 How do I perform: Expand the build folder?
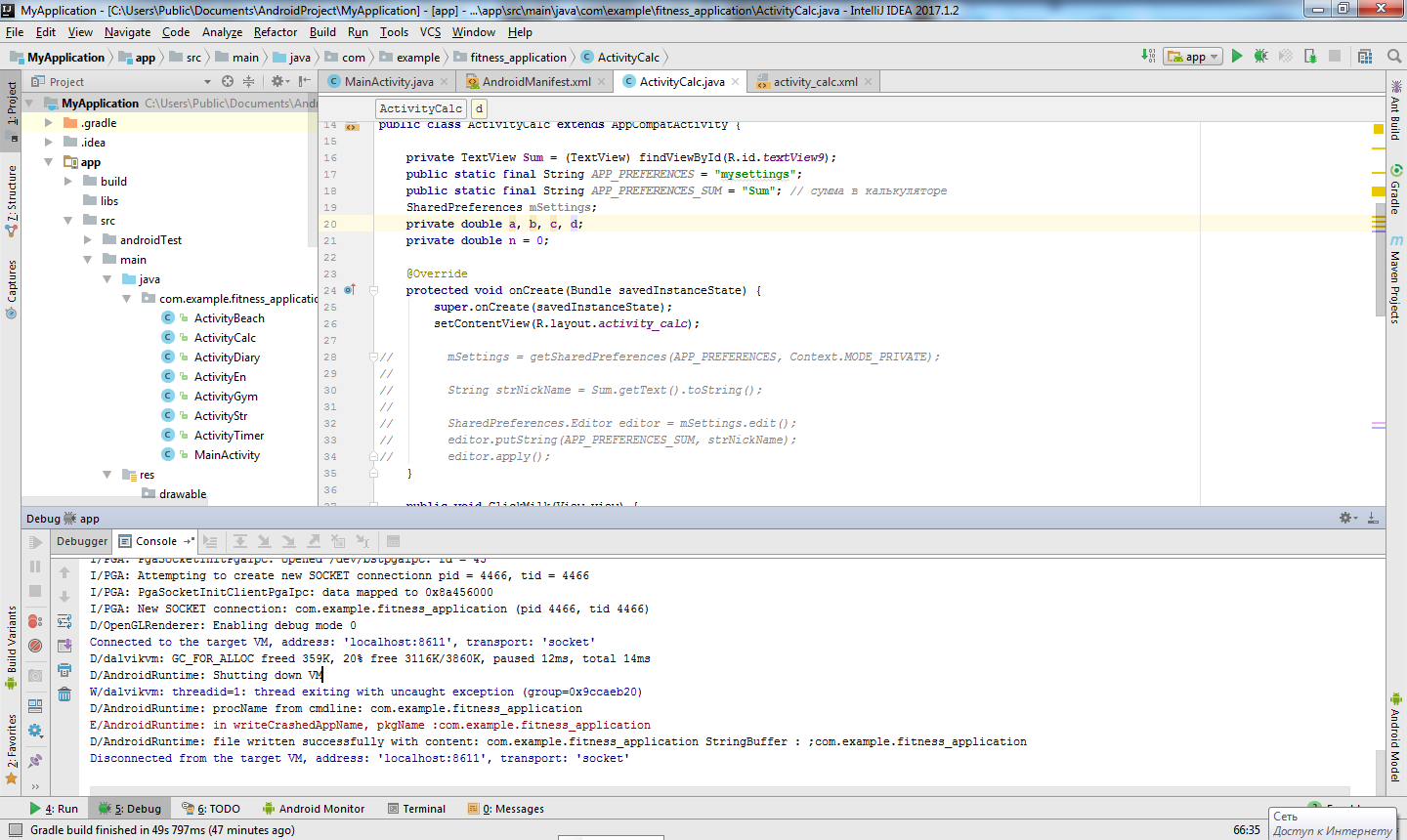pyautogui.click(x=68, y=182)
